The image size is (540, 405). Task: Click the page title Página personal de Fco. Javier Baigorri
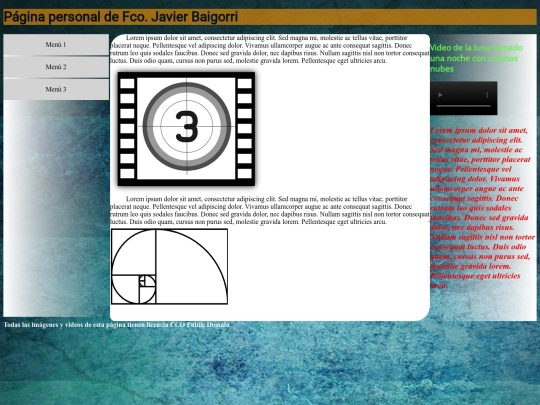121,17
